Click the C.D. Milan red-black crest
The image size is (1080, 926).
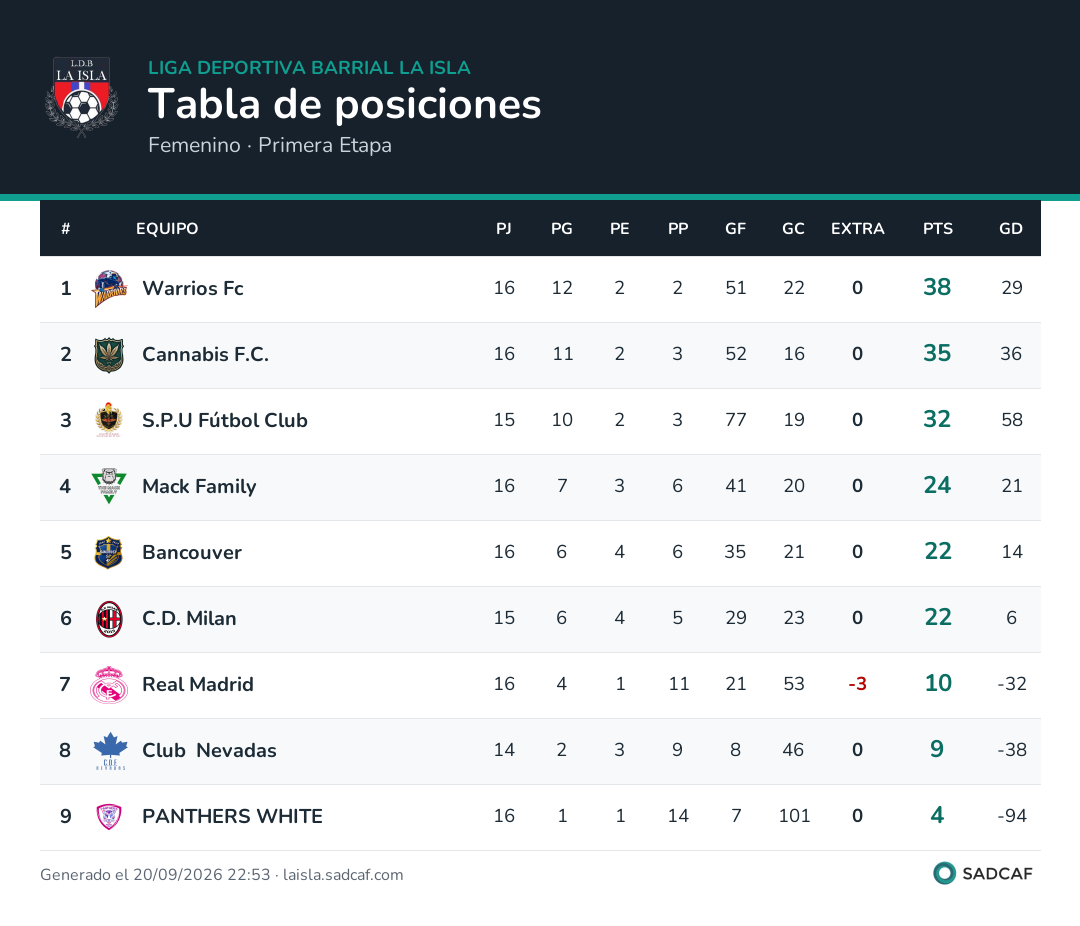coord(109,619)
